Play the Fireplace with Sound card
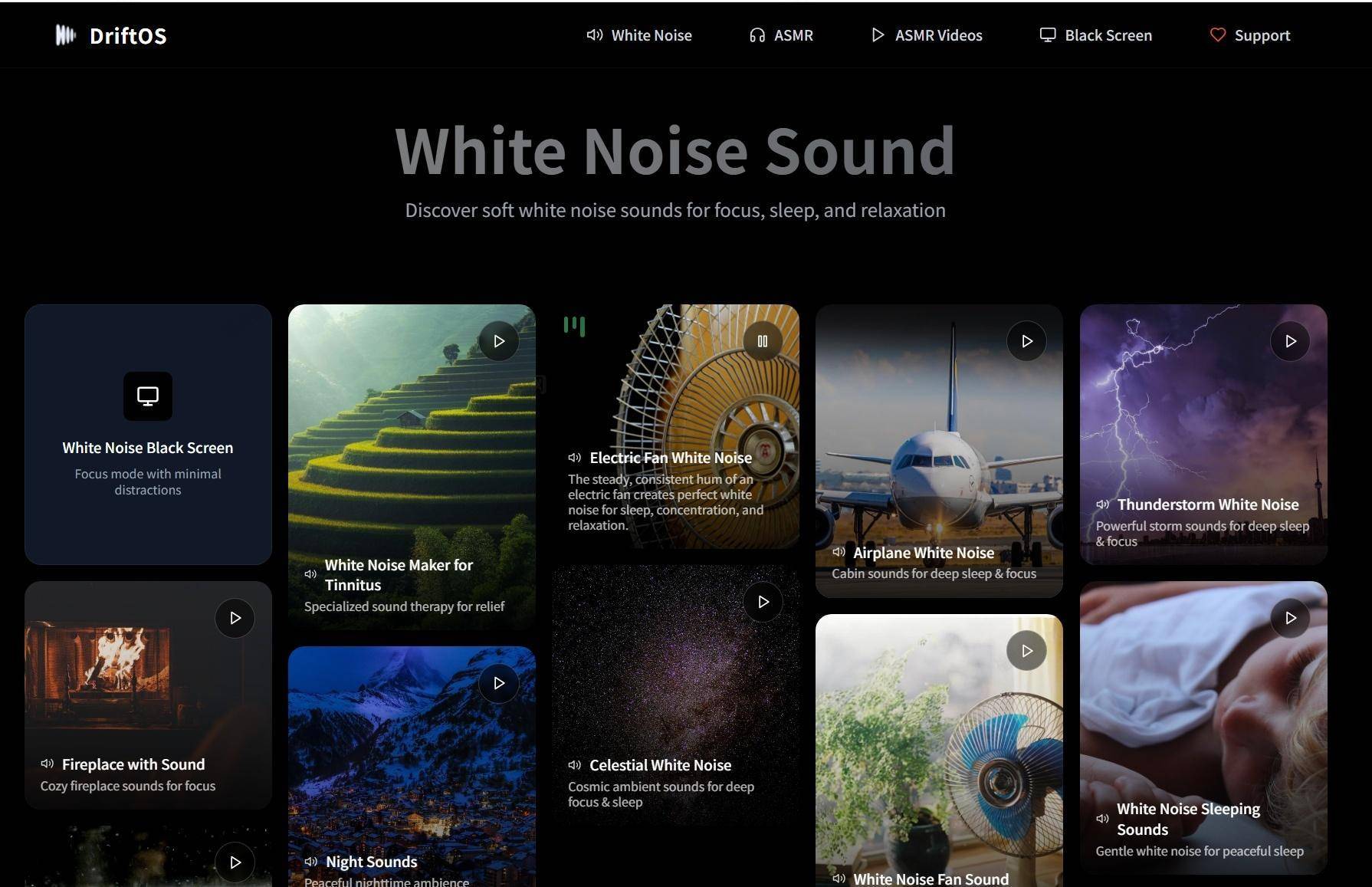 coord(235,618)
